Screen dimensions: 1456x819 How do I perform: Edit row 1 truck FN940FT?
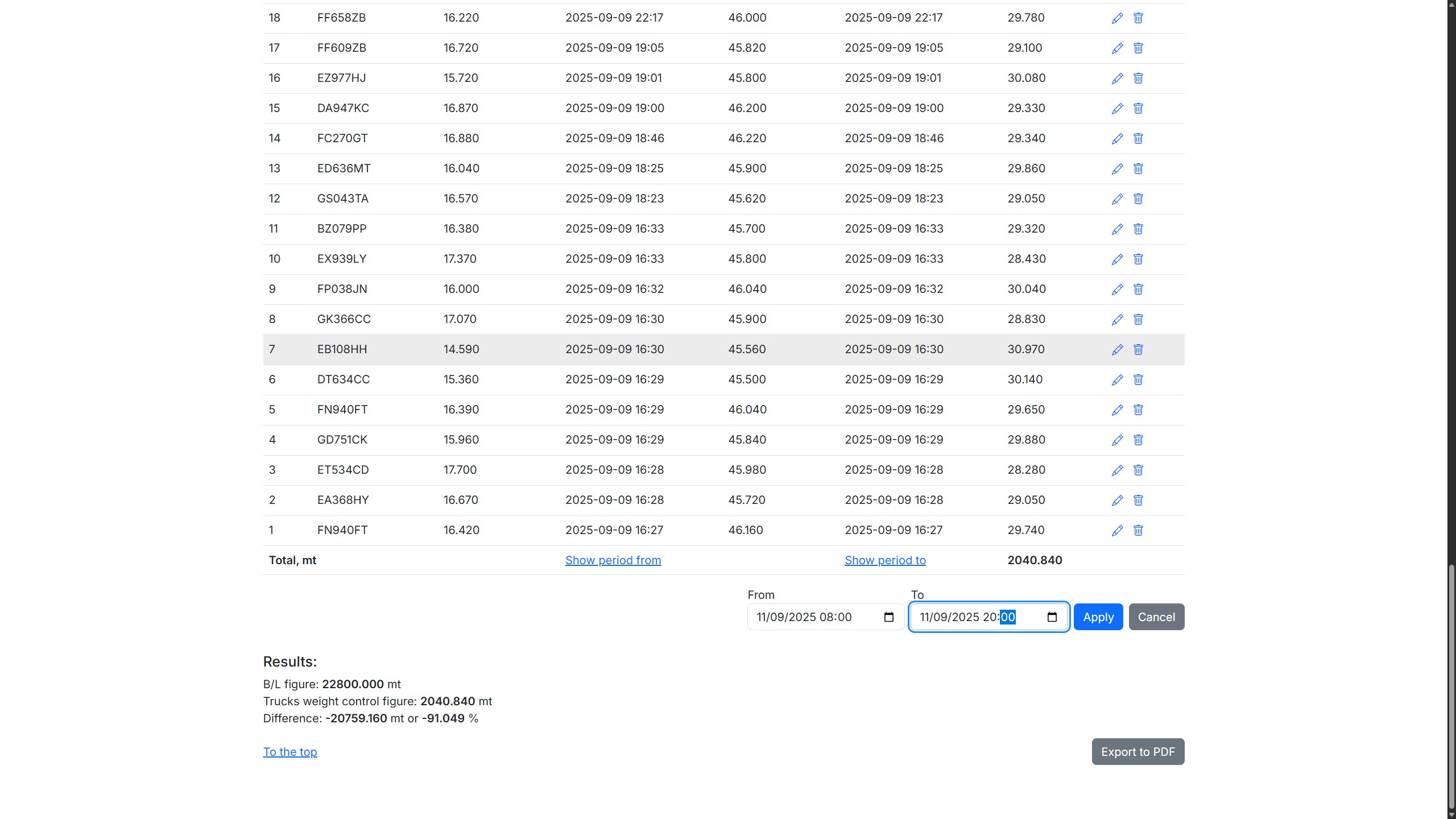coord(1117,531)
